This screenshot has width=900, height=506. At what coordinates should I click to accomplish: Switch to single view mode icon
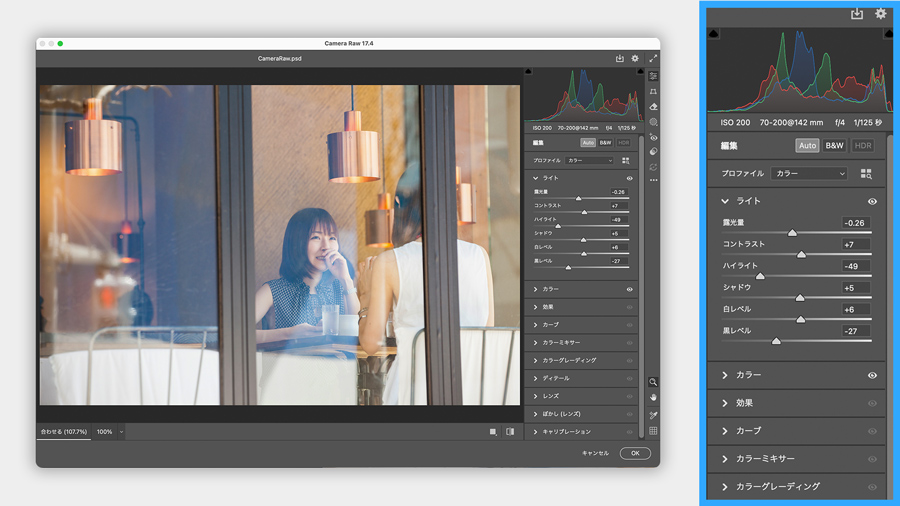[x=493, y=432]
